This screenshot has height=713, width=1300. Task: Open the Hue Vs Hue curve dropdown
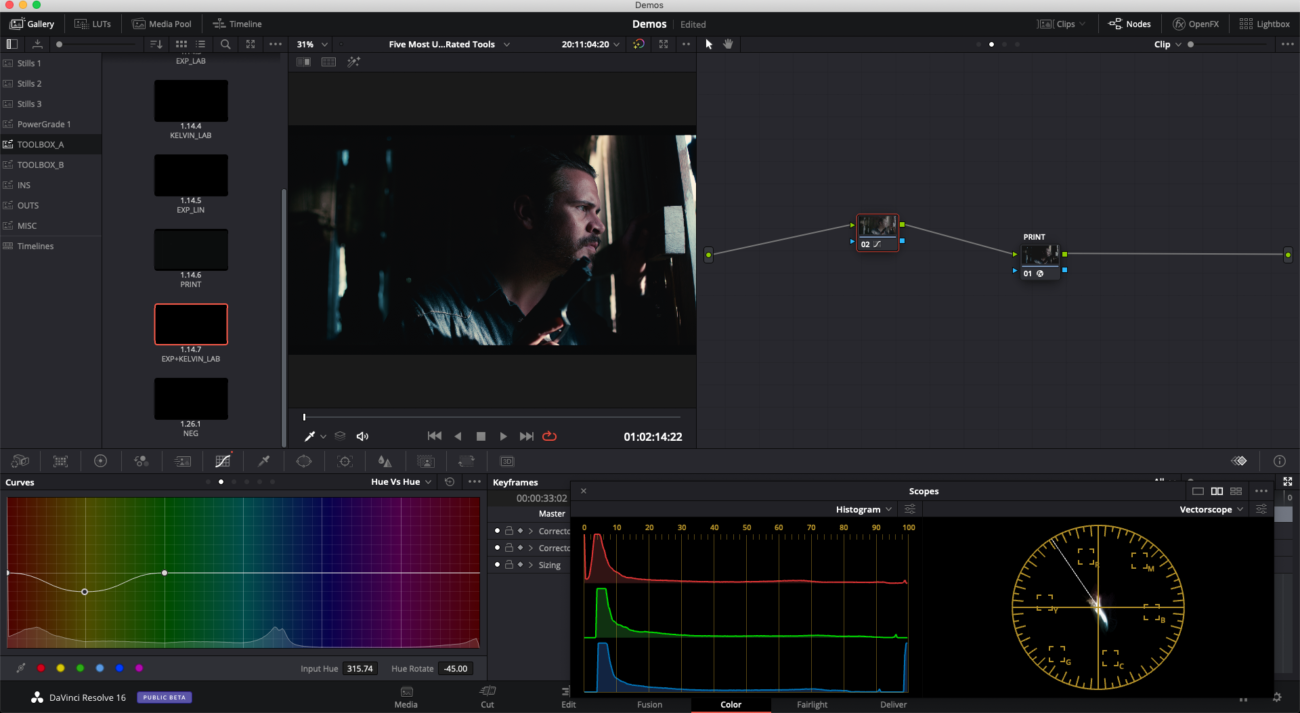402,482
